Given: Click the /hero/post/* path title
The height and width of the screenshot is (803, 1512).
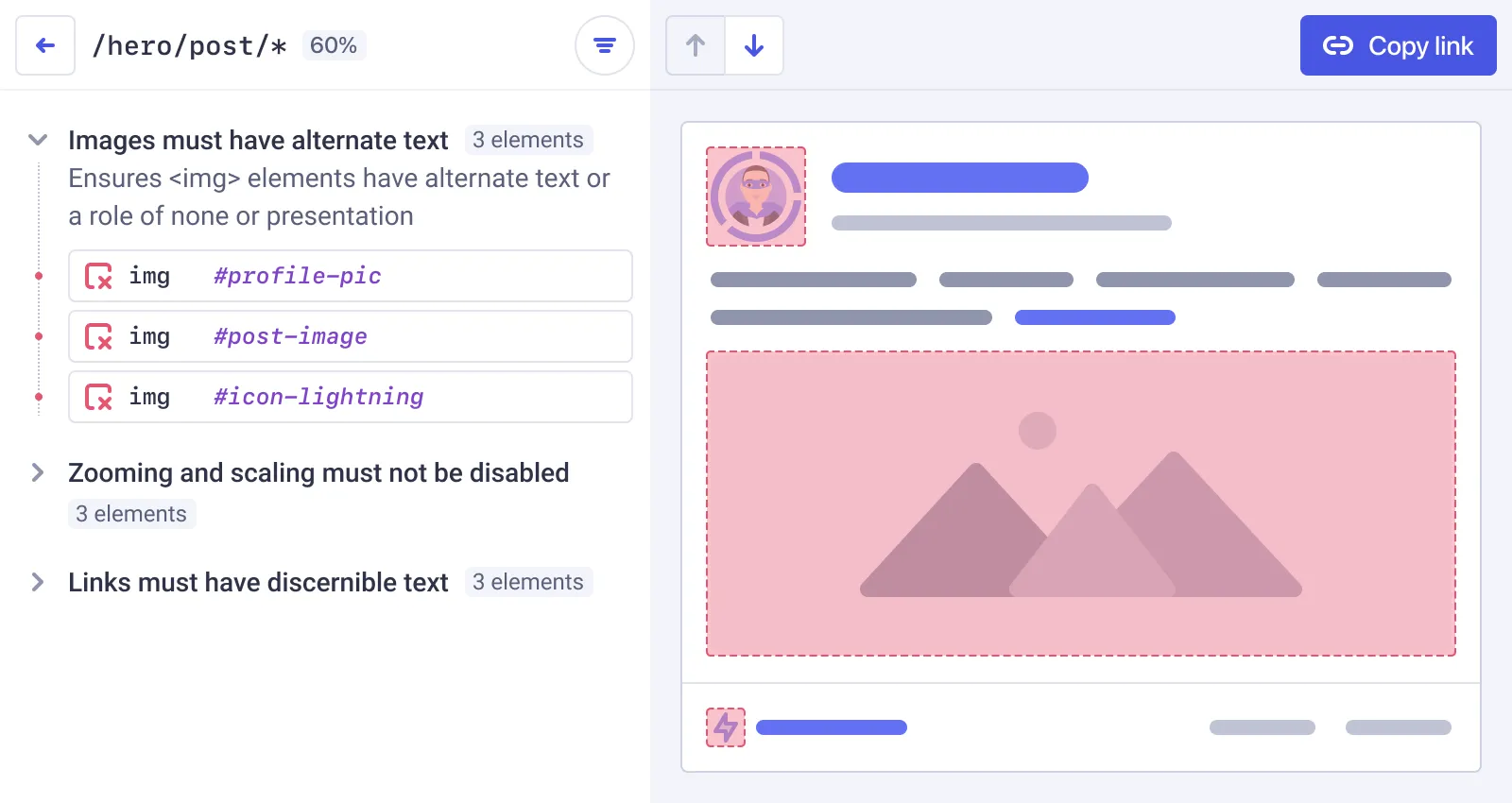Looking at the screenshot, I should [x=189, y=45].
